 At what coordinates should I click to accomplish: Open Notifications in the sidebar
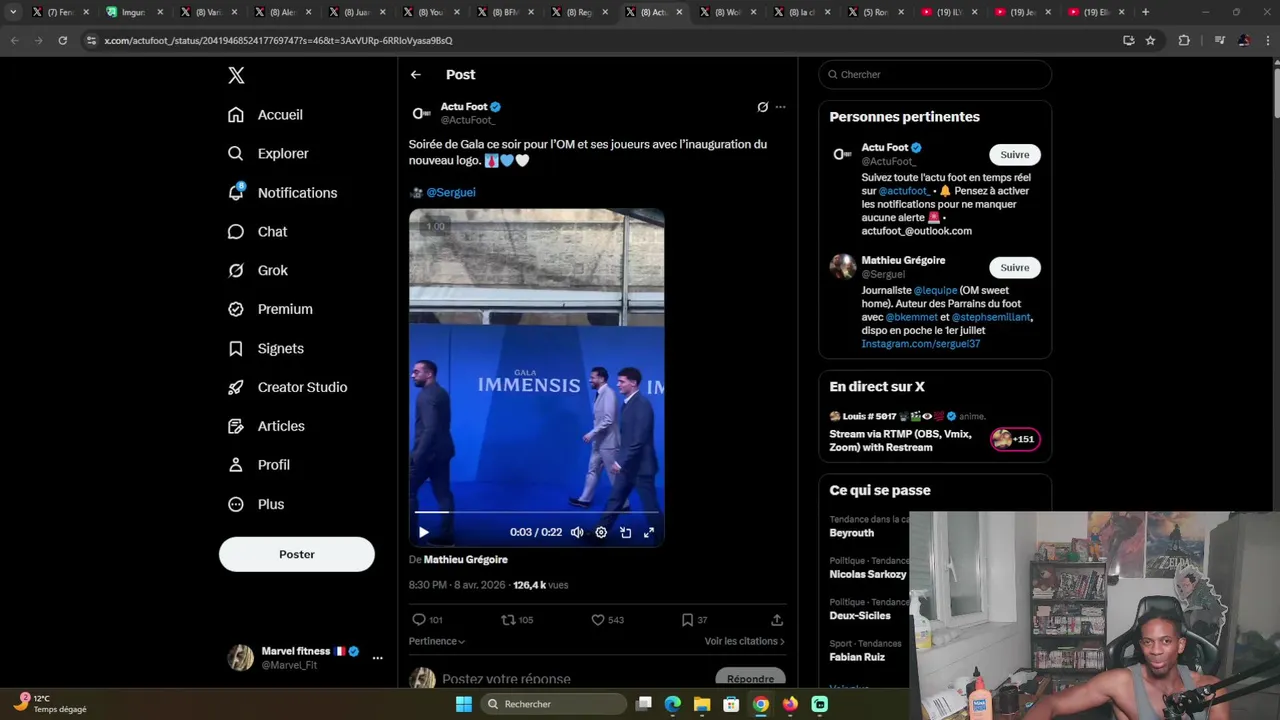(x=282, y=193)
